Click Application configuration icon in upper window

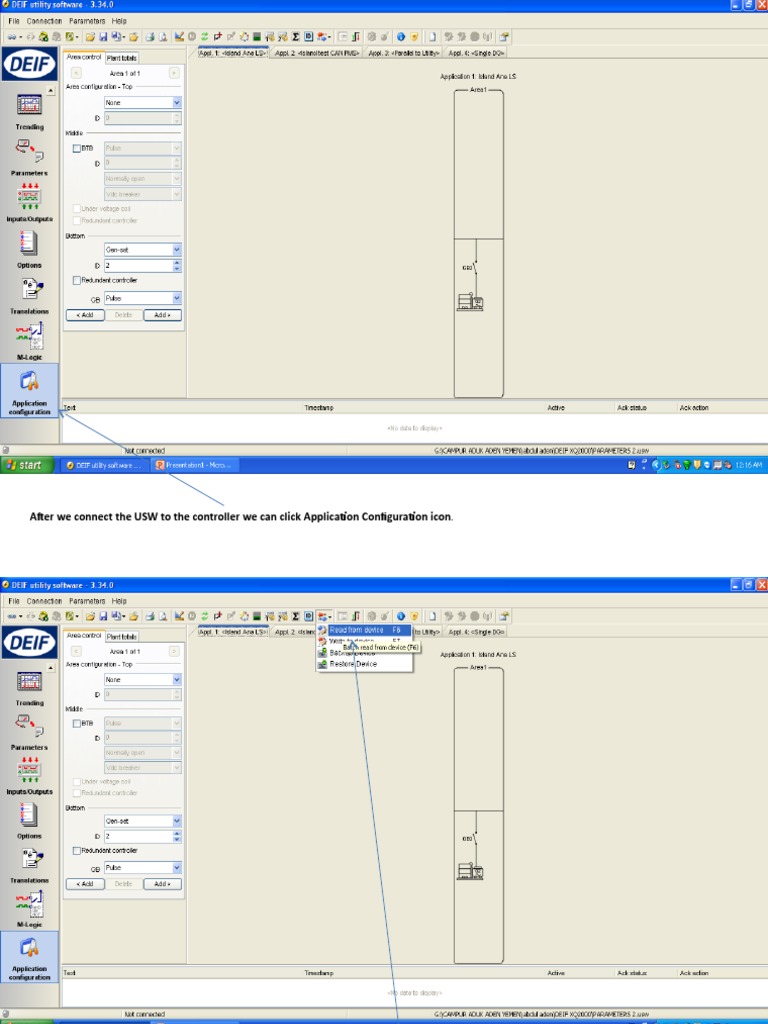click(29, 392)
